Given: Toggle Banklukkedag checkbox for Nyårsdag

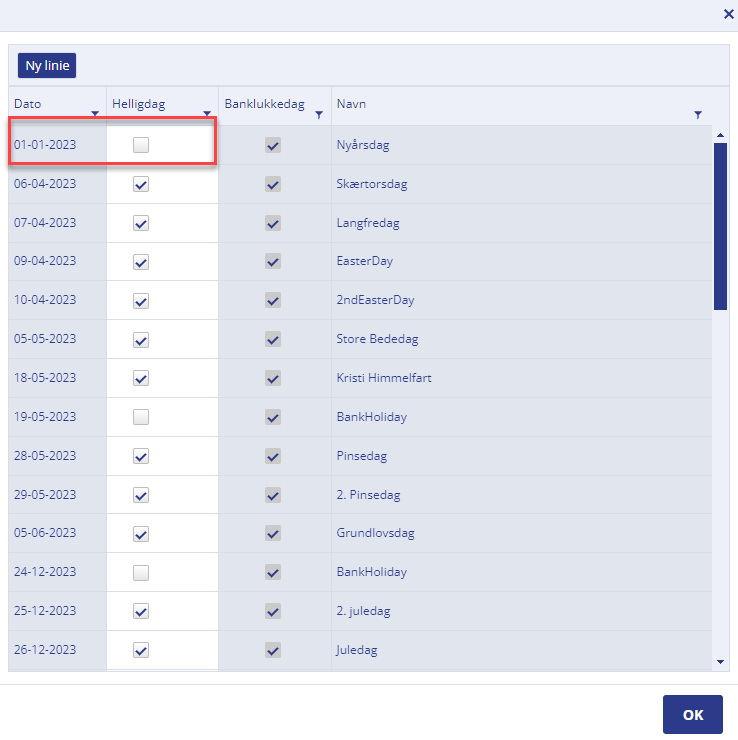Looking at the screenshot, I should [x=273, y=145].
